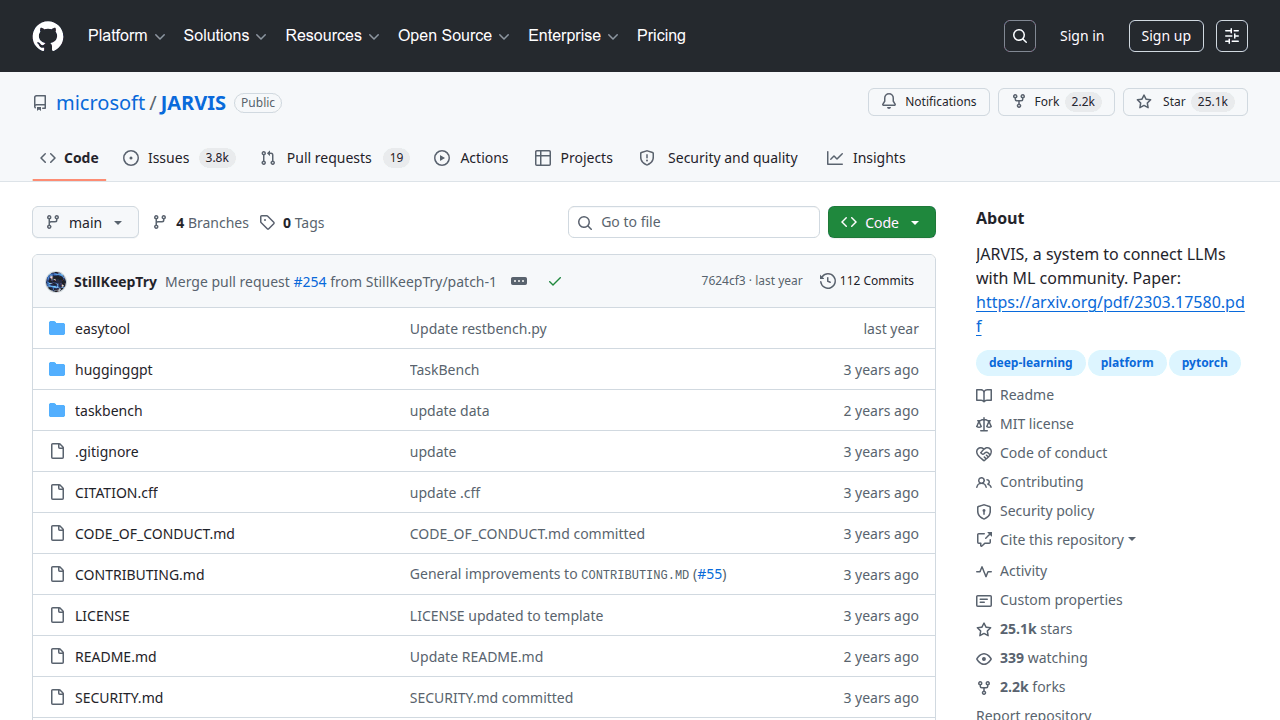This screenshot has height=720, width=1280.
Task: Select the platform topic tag
Action: (1127, 363)
